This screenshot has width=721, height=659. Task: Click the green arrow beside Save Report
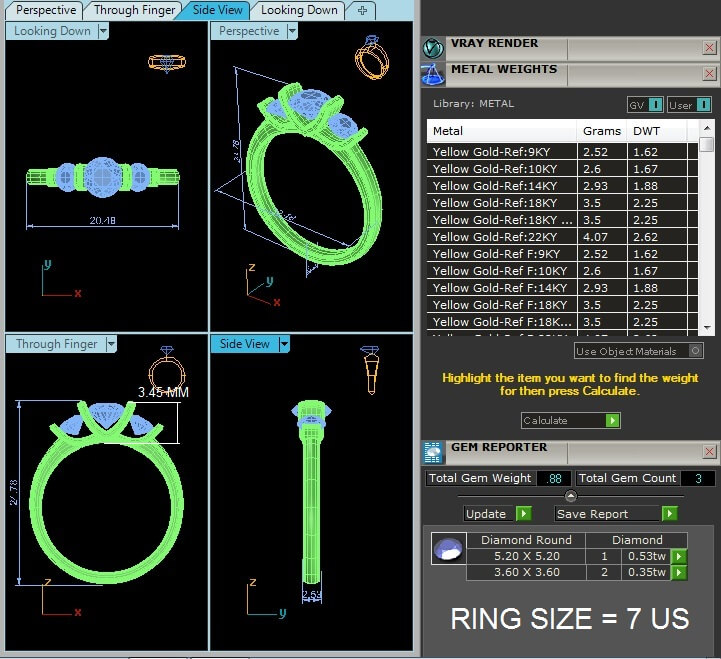click(x=669, y=514)
